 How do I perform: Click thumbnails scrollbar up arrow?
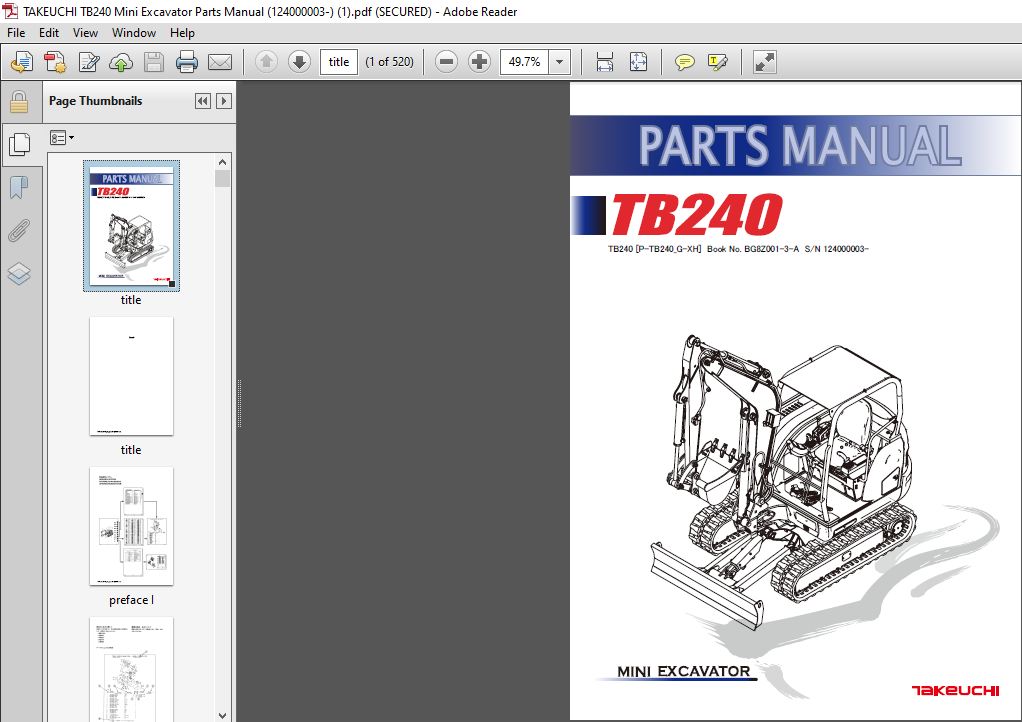pyautogui.click(x=222, y=162)
